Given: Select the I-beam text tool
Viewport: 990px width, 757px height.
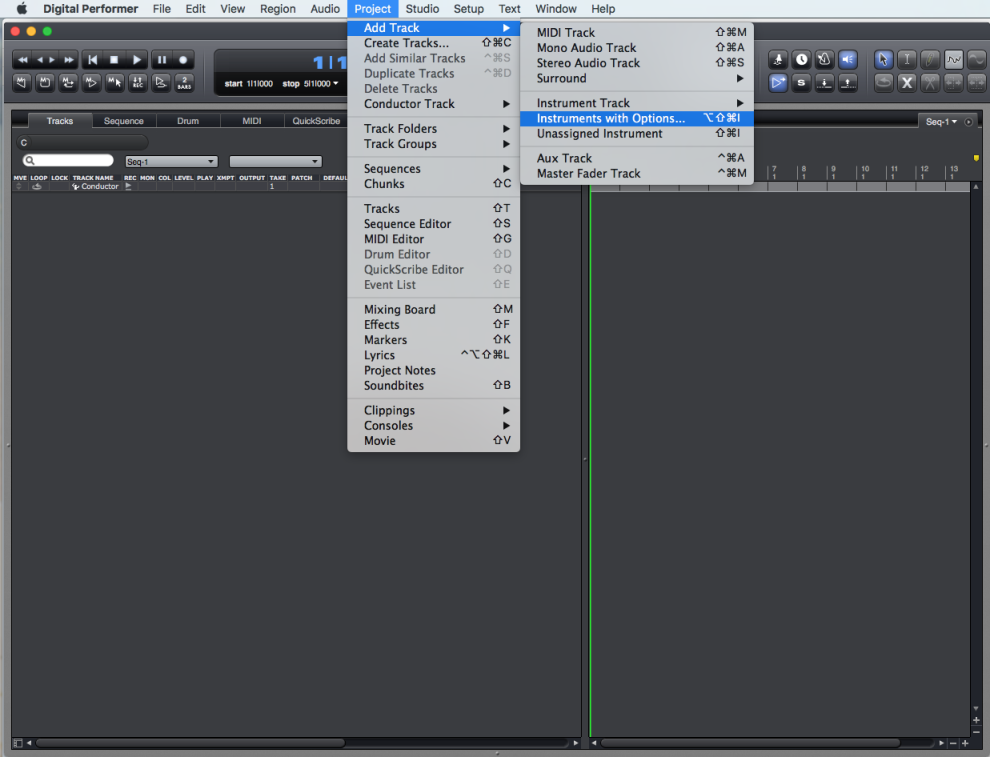Looking at the screenshot, I should click(907, 60).
